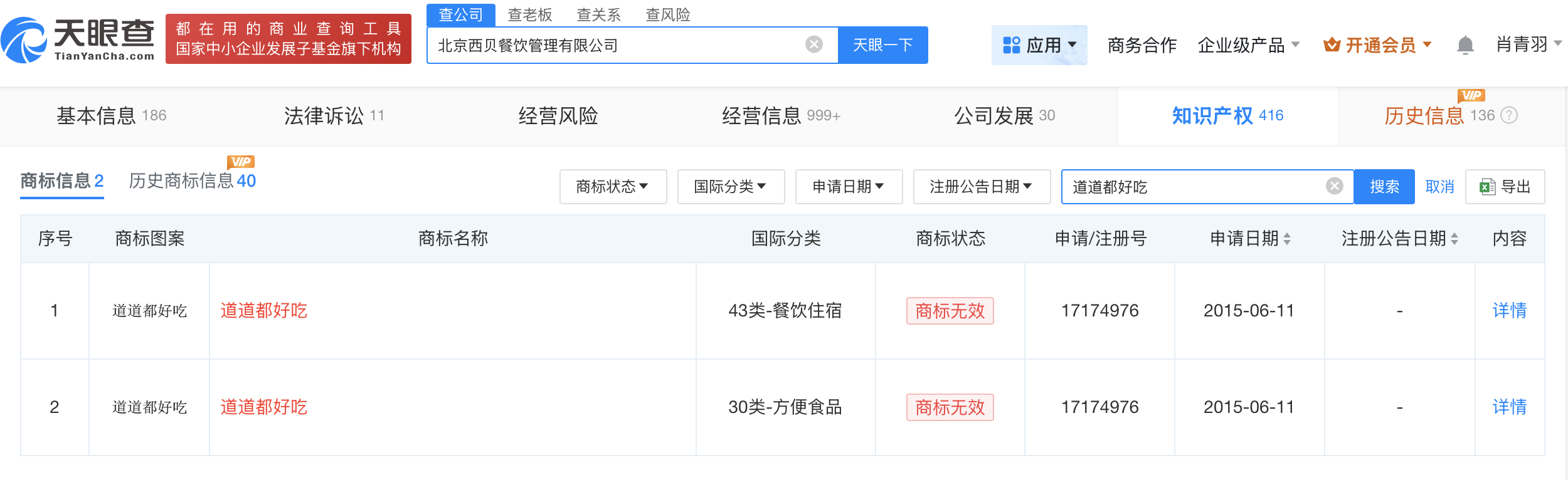Click the 商标名称 column header
Image resolution: width=1568 pixels, height=480 pixels.
453,239
